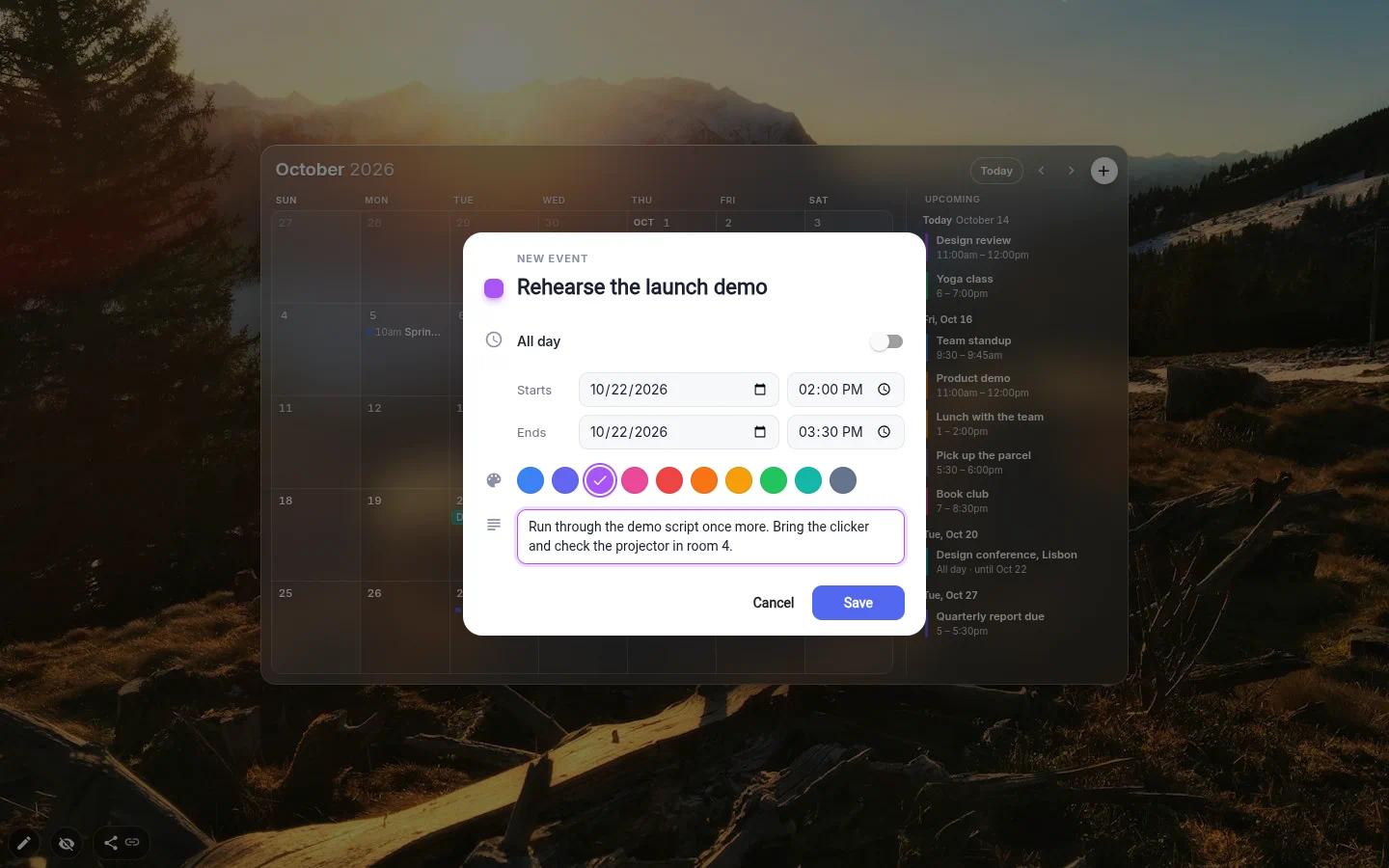
Task: Open the end date calendar picker icon
Action: coord(760,432)
